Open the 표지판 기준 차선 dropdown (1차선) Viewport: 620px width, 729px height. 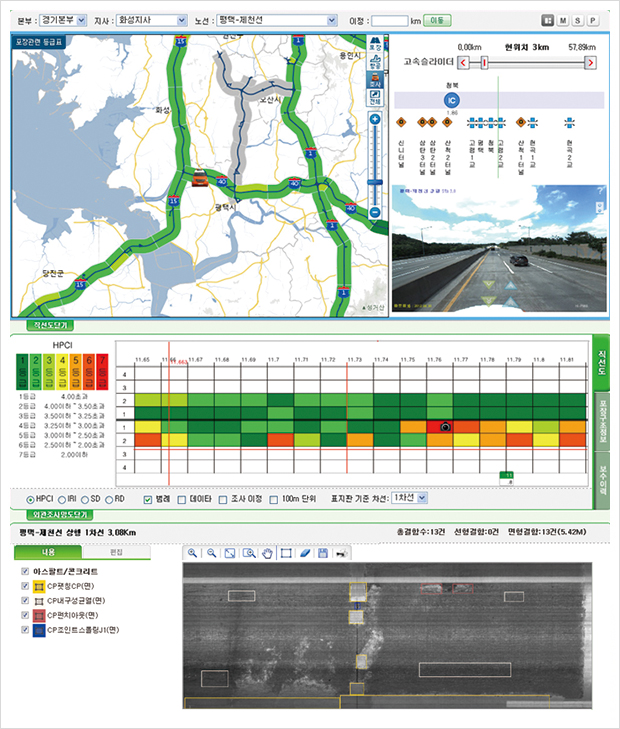[x=409, y=498]
